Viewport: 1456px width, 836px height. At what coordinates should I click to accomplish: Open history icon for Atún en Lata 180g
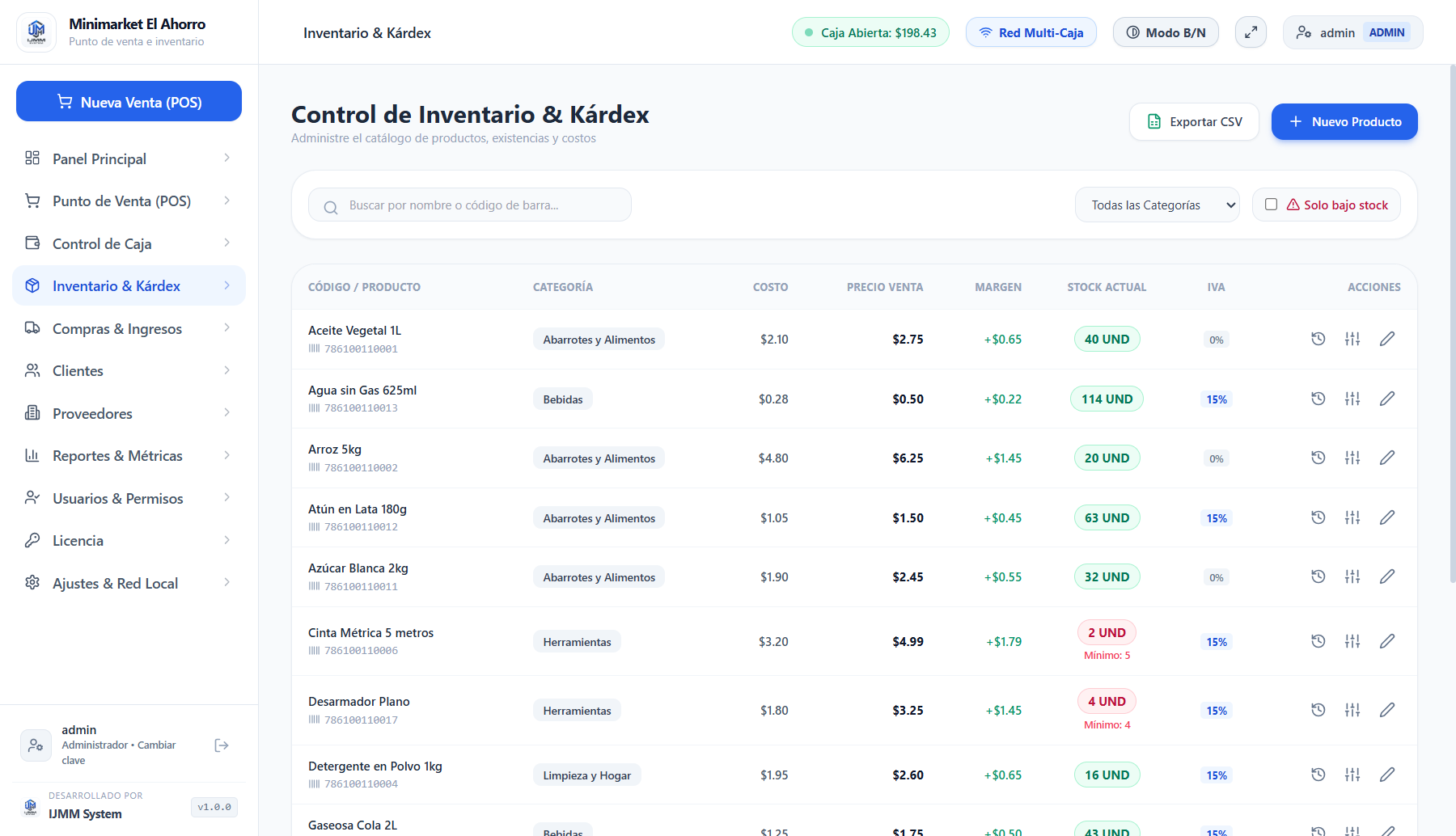click(x=1318, y=517)
